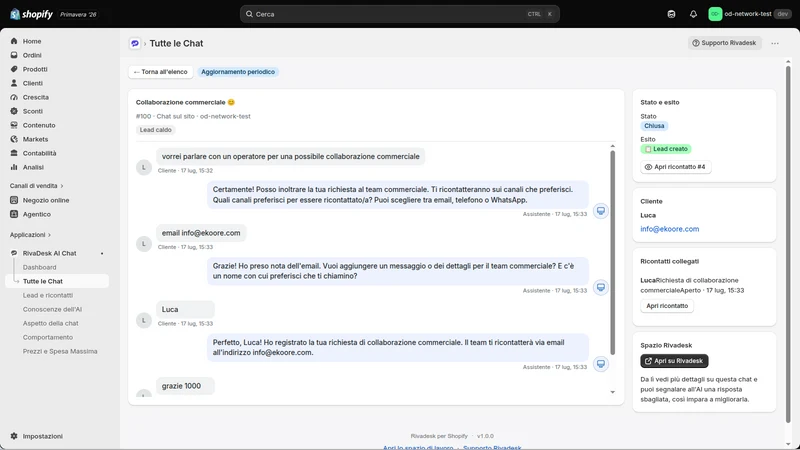
Task: Open Clienti section
Action: pyautogui.click(x=33, y=83)
